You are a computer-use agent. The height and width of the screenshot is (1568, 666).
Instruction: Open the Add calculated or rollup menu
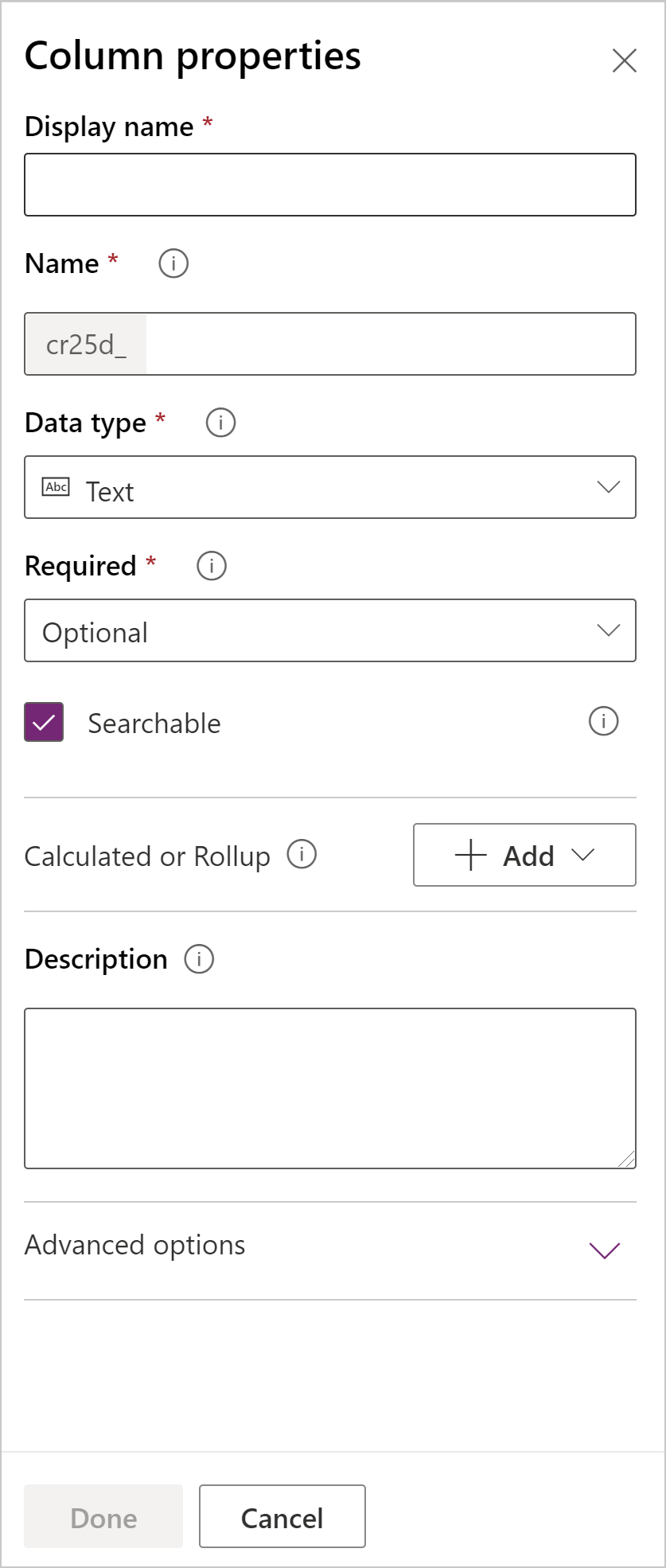tap(524, 855)
